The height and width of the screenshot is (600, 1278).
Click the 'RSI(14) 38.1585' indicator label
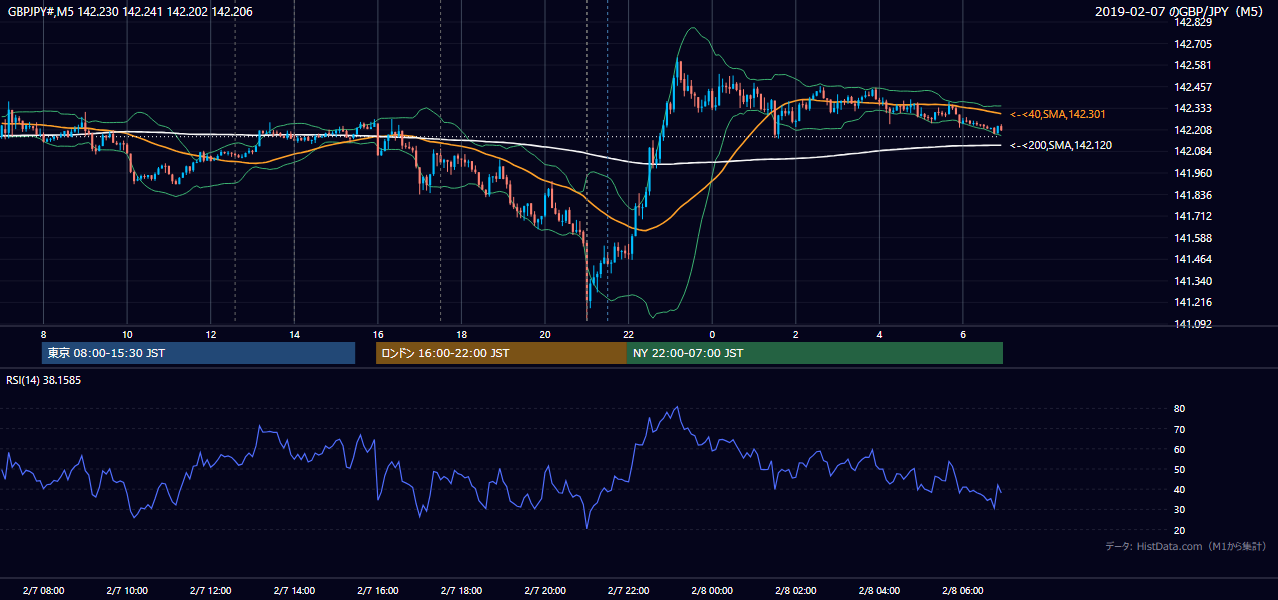click(44, 380)
